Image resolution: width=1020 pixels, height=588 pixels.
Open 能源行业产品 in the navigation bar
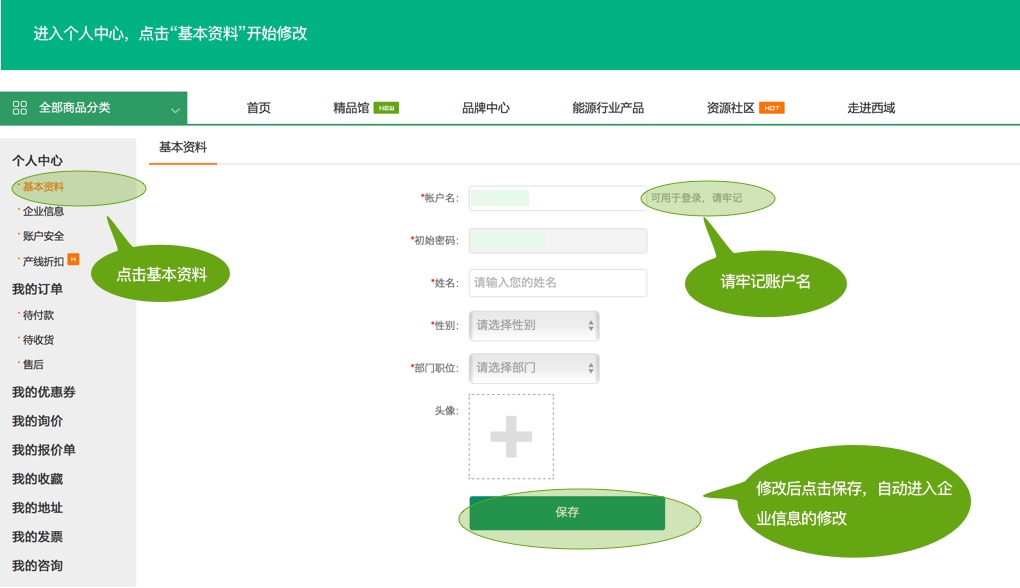pos(608,108)
